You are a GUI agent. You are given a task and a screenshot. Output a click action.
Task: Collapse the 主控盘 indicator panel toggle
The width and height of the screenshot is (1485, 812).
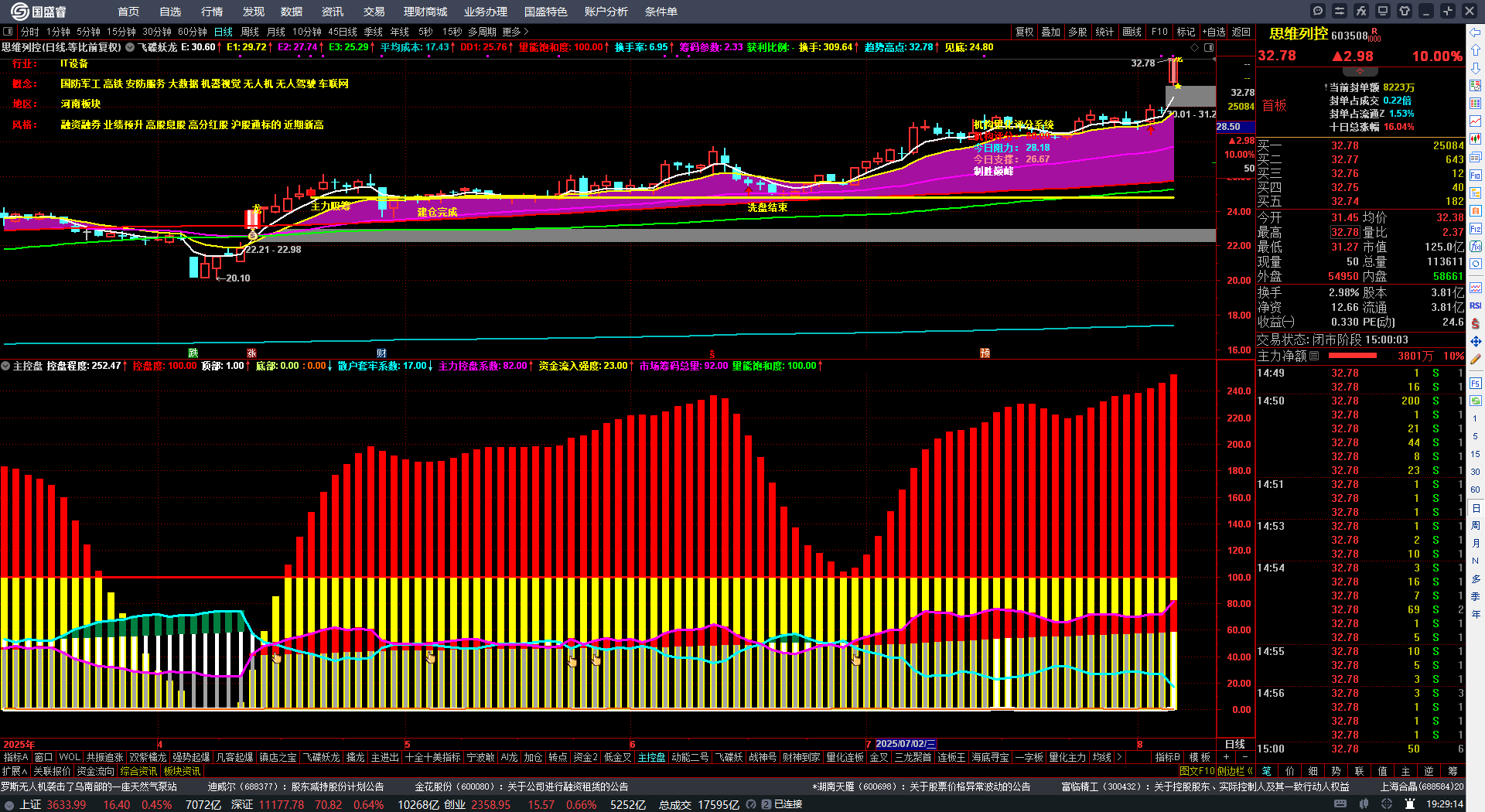pos(5,366)
